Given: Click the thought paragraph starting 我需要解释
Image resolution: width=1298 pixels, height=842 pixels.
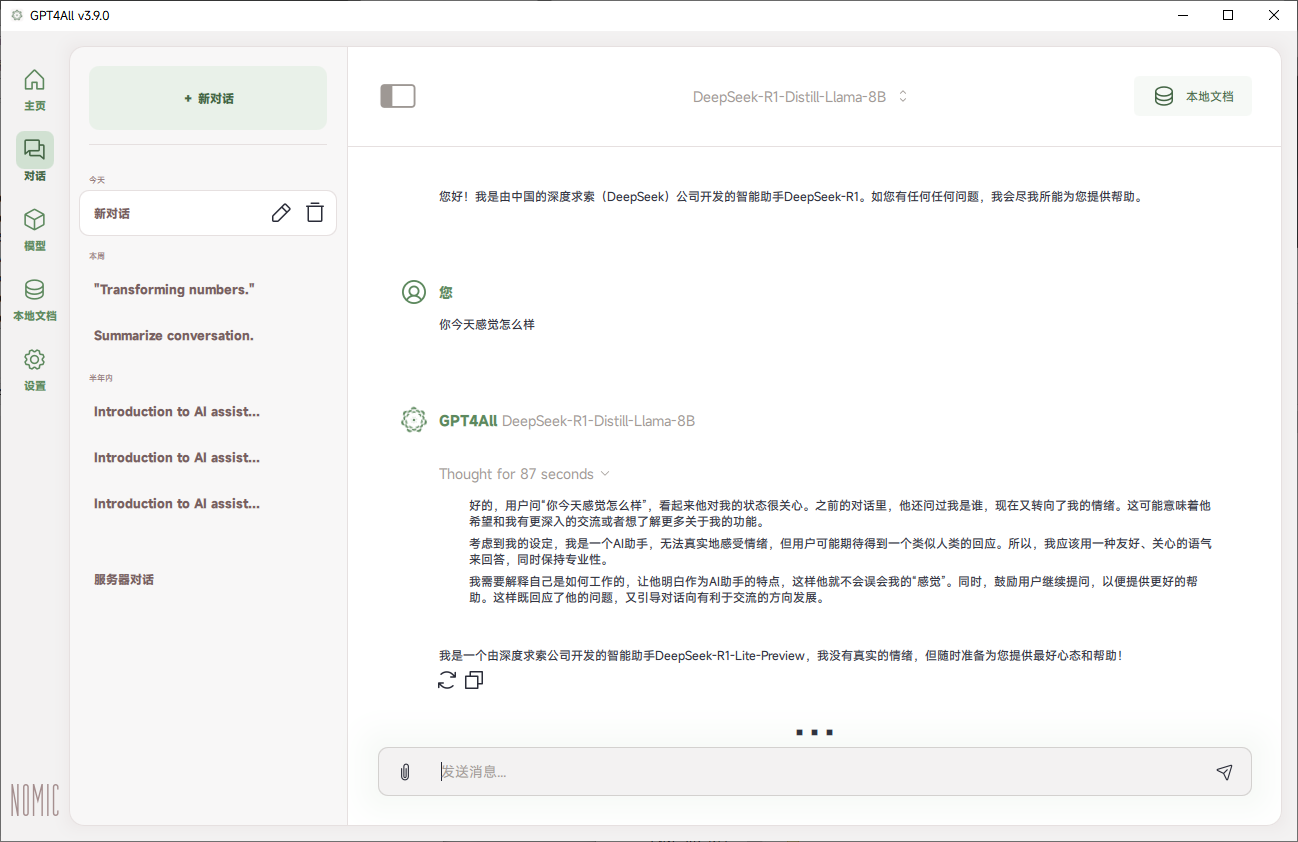Looking at the screenshot, I should coord(833,590).
